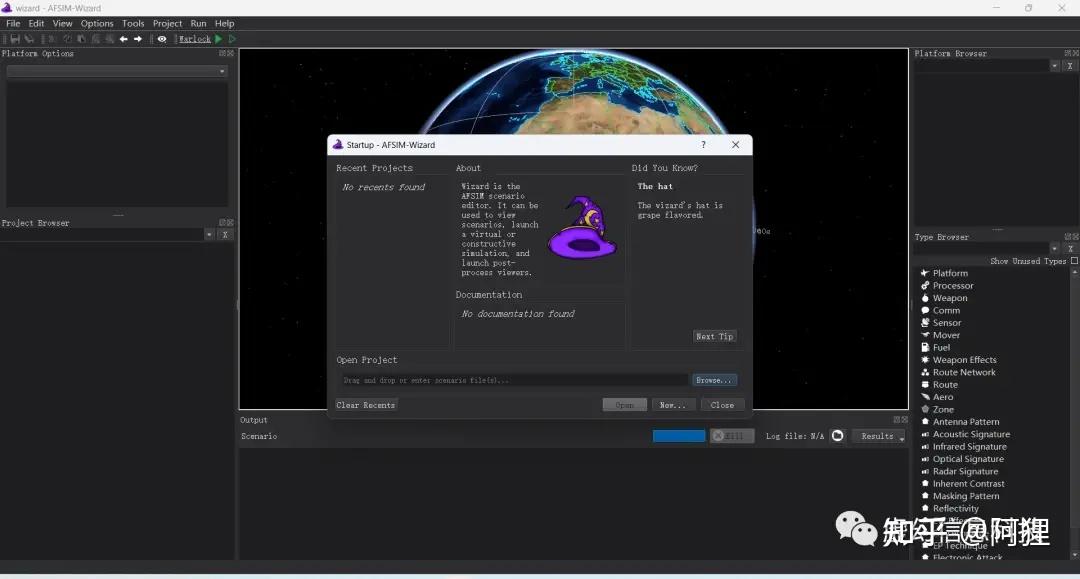Open the Help menu
Screen dimensions: 1080x579
(225, 23)
